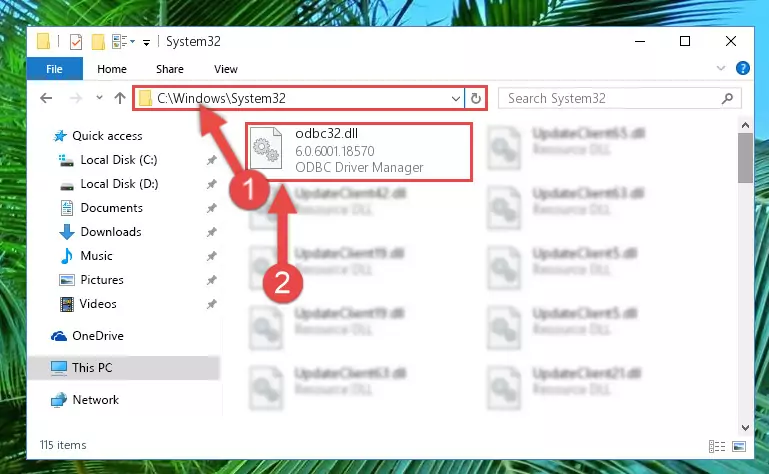Click the vertical scrollbar thumb
This screenshot has width=769, height=474.
745,158
